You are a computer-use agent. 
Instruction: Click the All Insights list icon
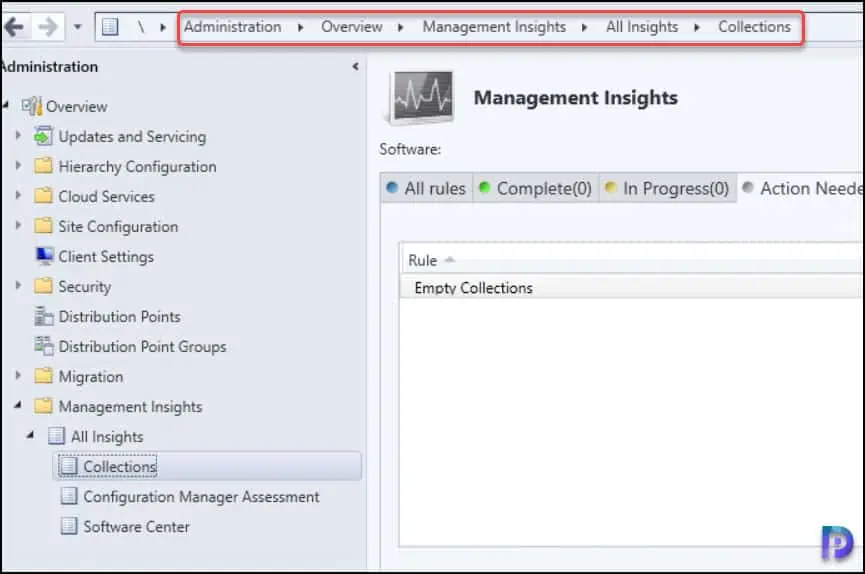56,436
